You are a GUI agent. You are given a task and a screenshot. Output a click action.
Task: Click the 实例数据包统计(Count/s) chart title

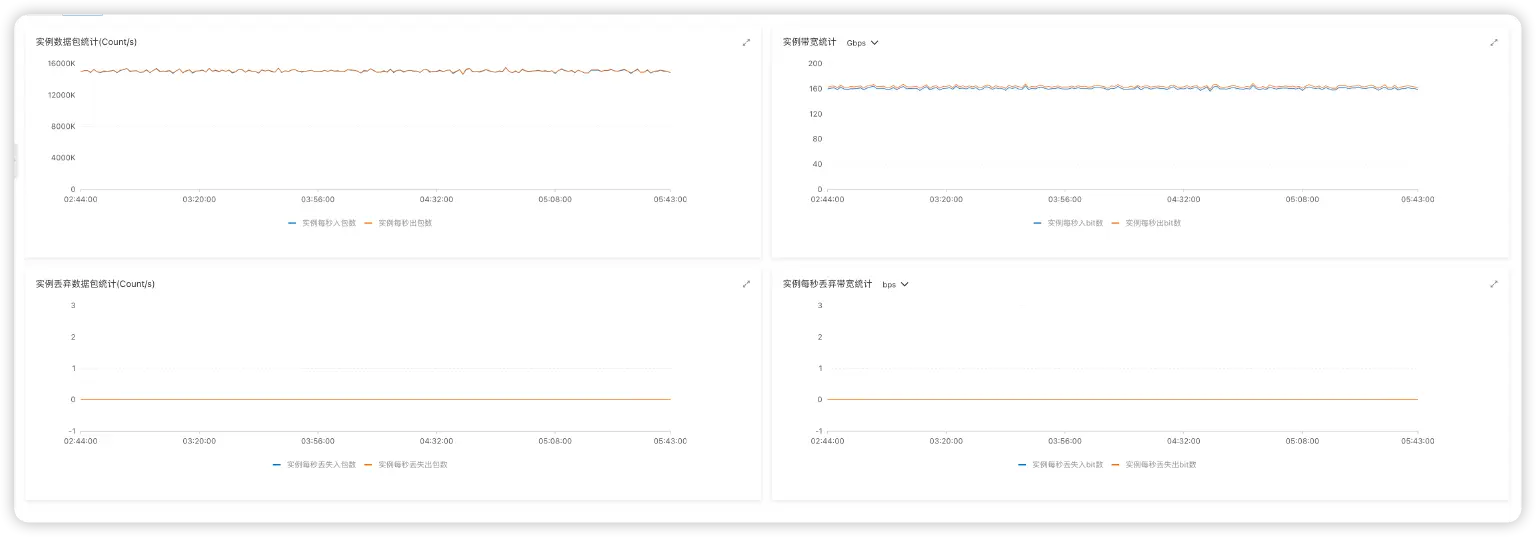point(86,42)
